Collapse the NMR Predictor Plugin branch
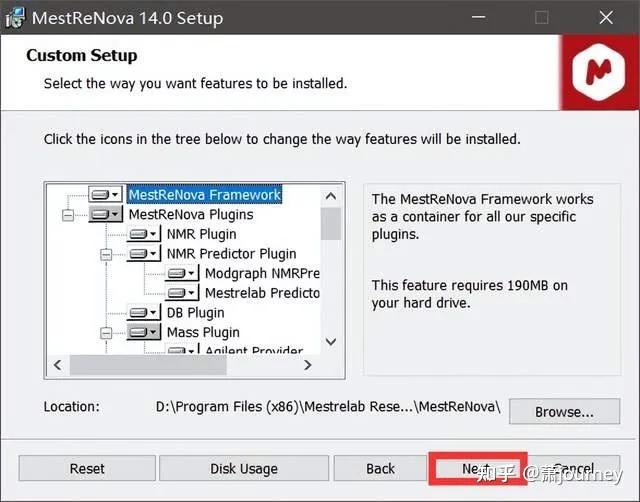The image size is (640, 502). [105, 254]
